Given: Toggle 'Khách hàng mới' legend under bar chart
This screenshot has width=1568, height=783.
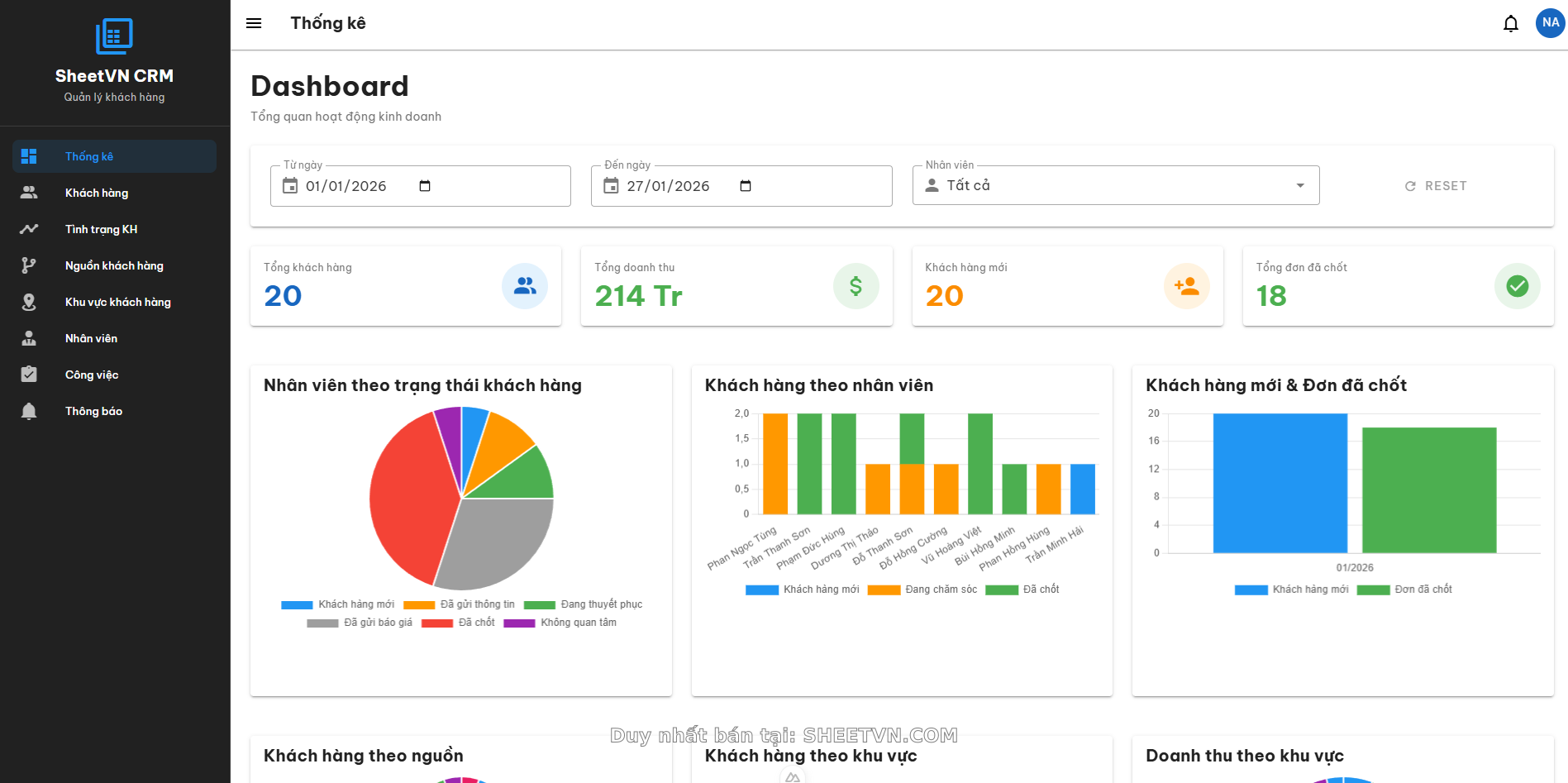Looking at the screenshot, I should pyautogui.click(x=802, y=590).
